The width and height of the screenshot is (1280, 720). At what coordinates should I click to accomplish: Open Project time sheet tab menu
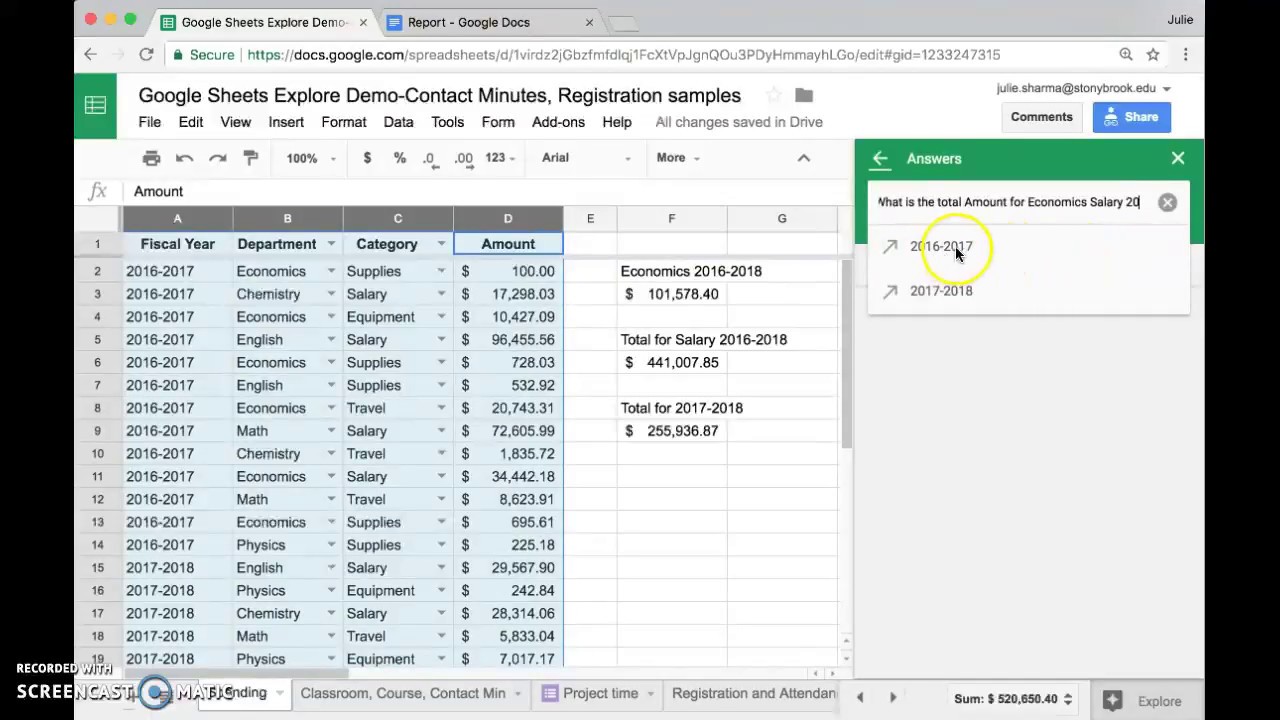(650, 693)
